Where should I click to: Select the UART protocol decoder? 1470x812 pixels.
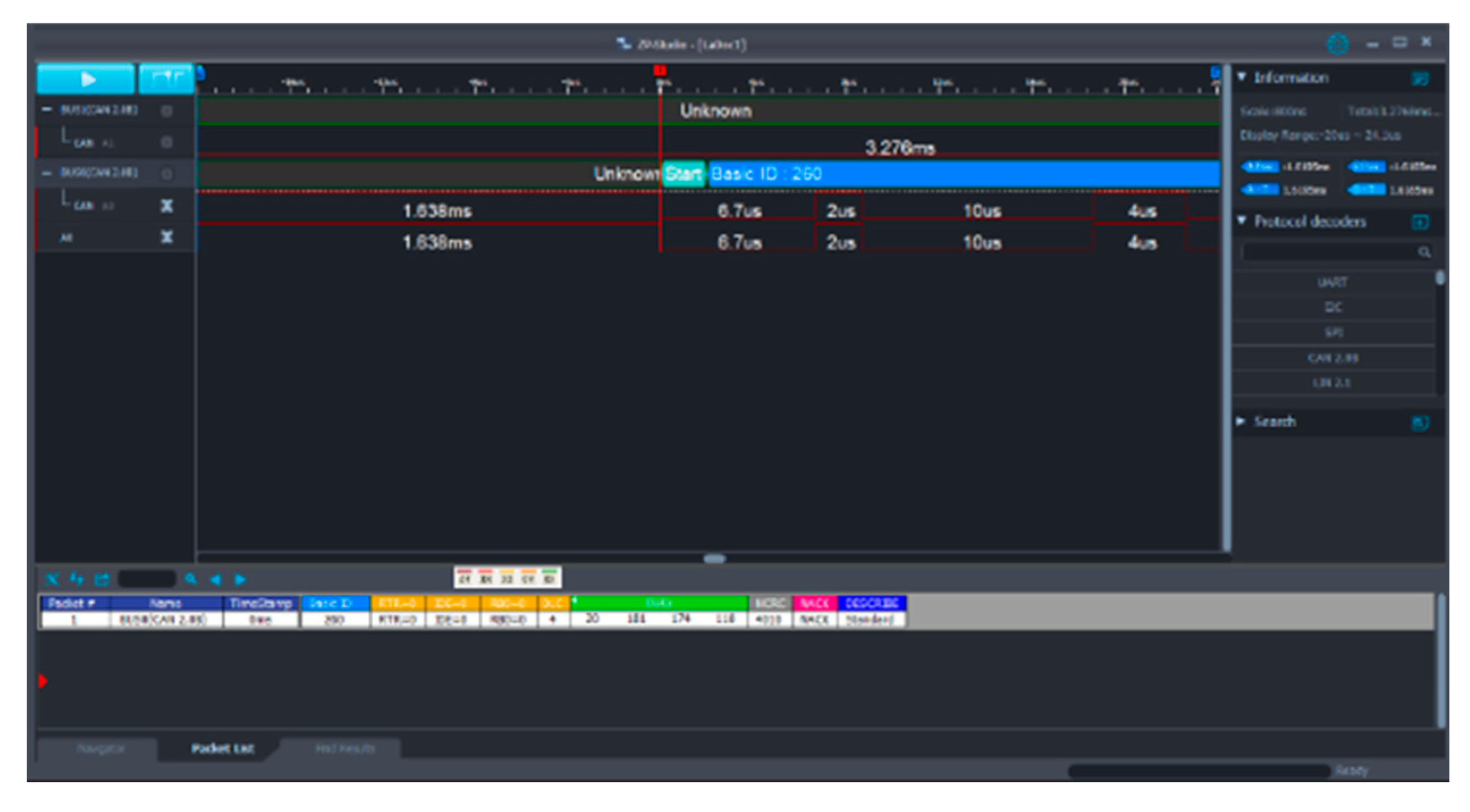1334,281
